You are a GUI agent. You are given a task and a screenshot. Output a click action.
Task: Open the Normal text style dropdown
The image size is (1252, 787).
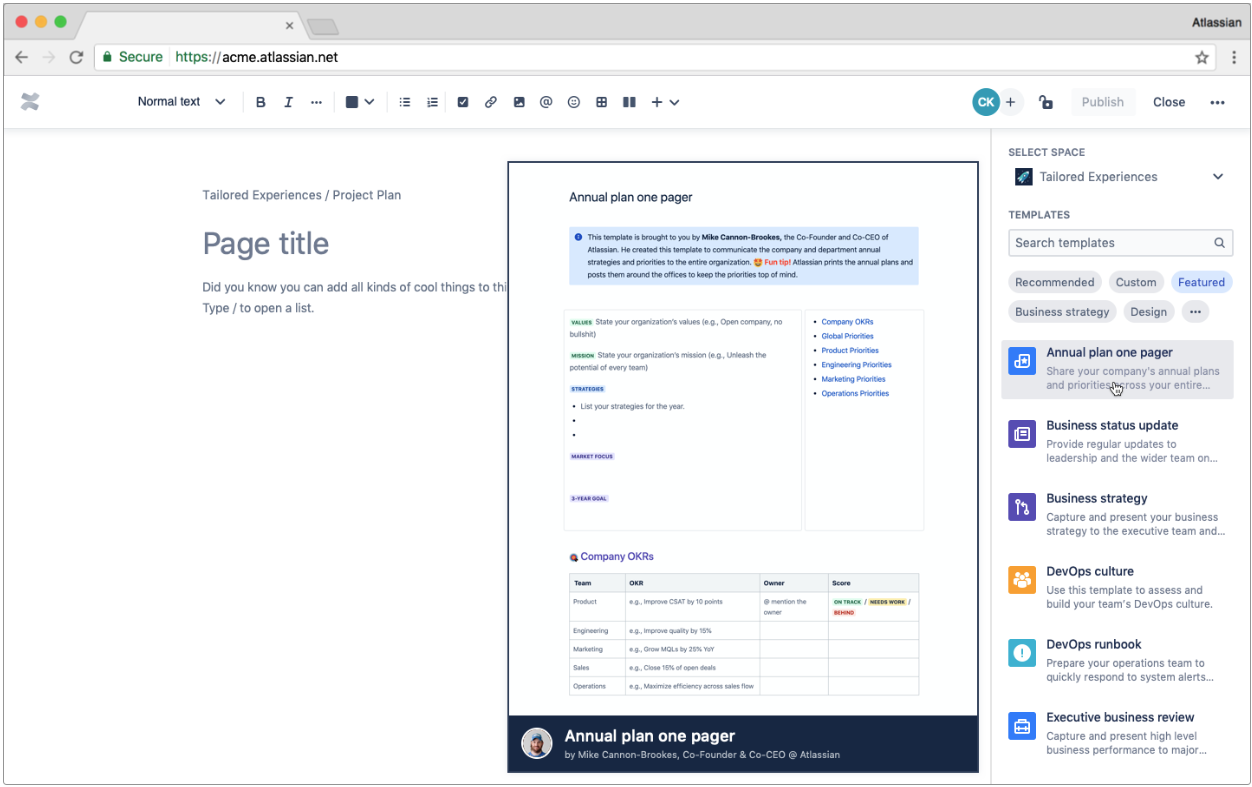click(x=181, y=102)
